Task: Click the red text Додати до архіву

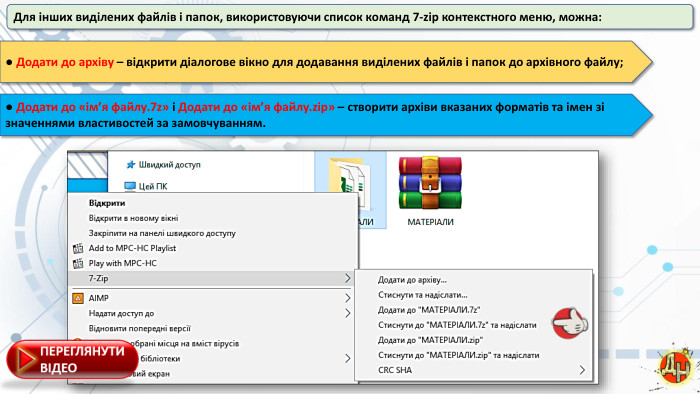Action: coord(65,62)
